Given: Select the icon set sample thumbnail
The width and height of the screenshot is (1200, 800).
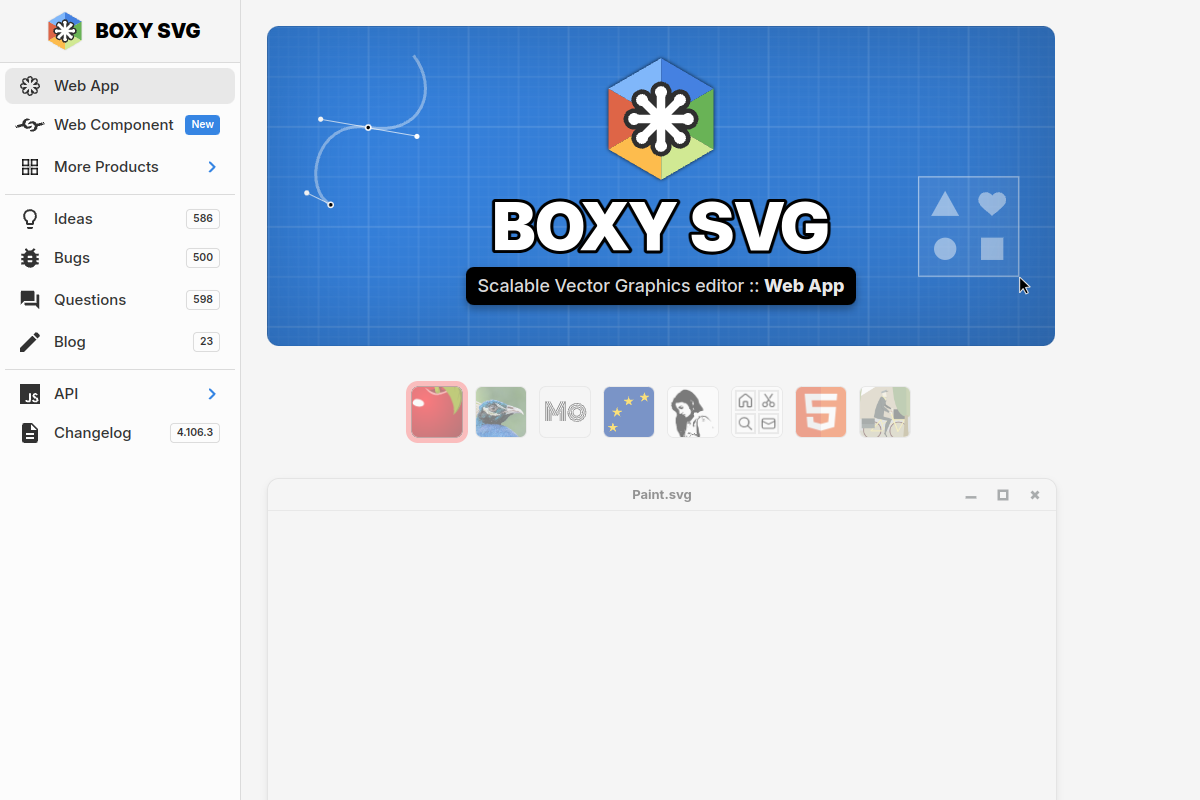Looking at the screenshot, I should [757, 412].
